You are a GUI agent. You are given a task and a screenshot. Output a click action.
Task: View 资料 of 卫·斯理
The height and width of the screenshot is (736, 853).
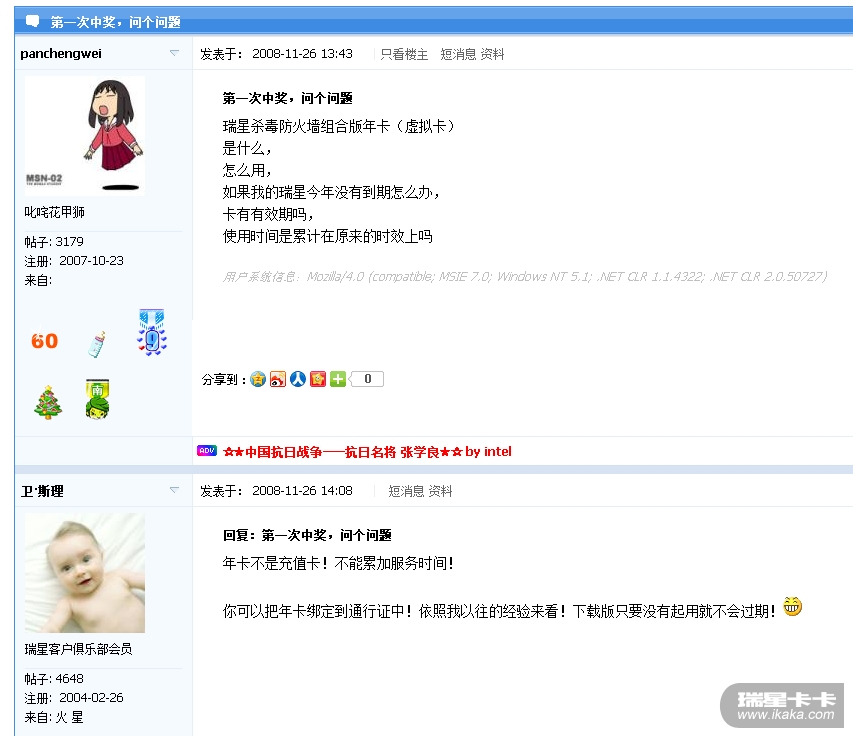click(440, 491)
